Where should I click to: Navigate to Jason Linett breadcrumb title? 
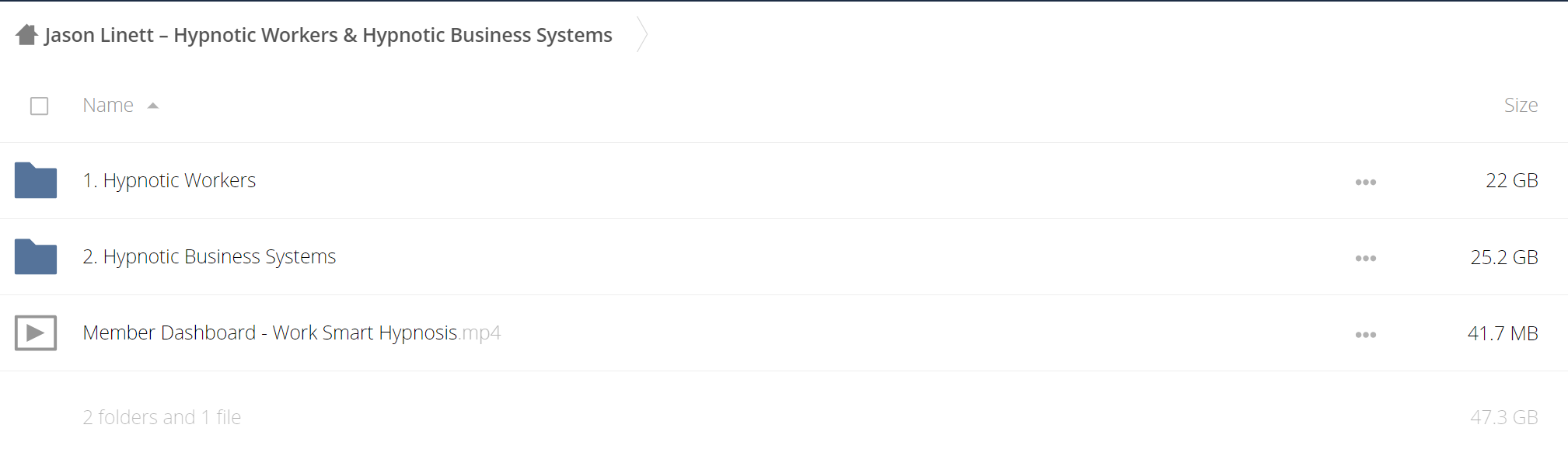pyautogui.click(x=329, y=35)
